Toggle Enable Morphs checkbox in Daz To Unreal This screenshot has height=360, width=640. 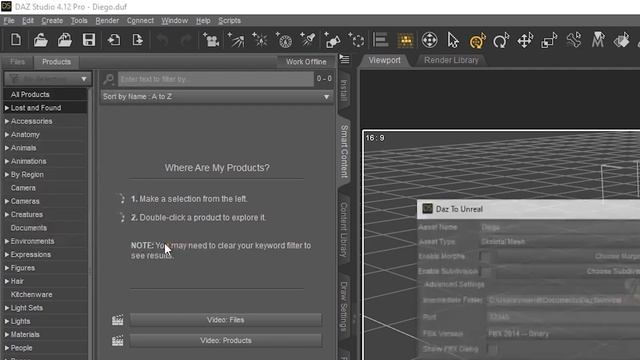click(485, 256)
